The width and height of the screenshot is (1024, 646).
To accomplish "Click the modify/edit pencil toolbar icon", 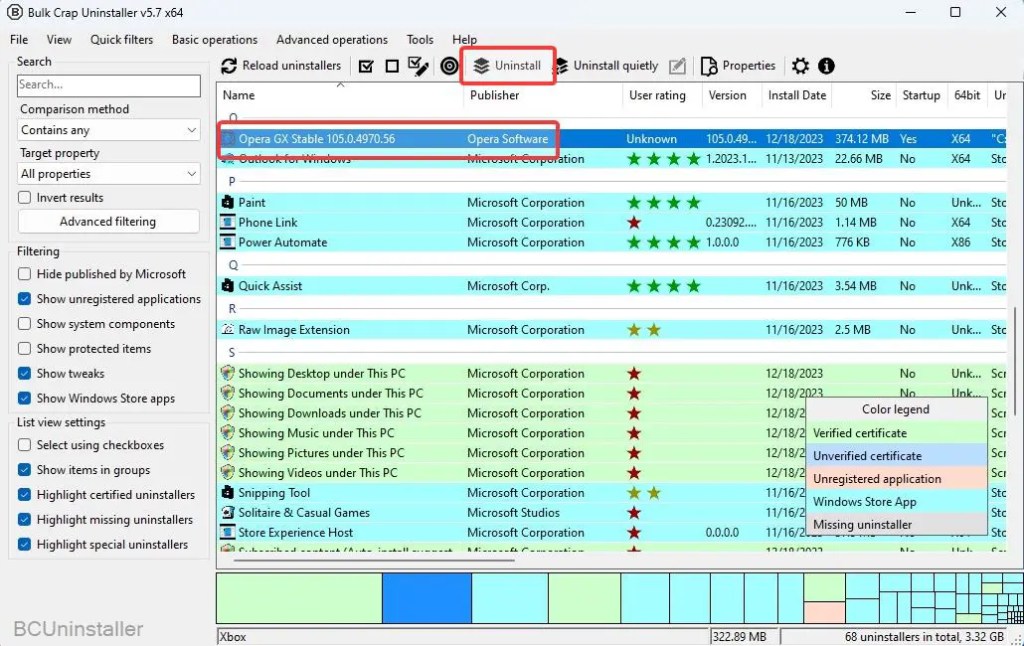I will (678, 66).
